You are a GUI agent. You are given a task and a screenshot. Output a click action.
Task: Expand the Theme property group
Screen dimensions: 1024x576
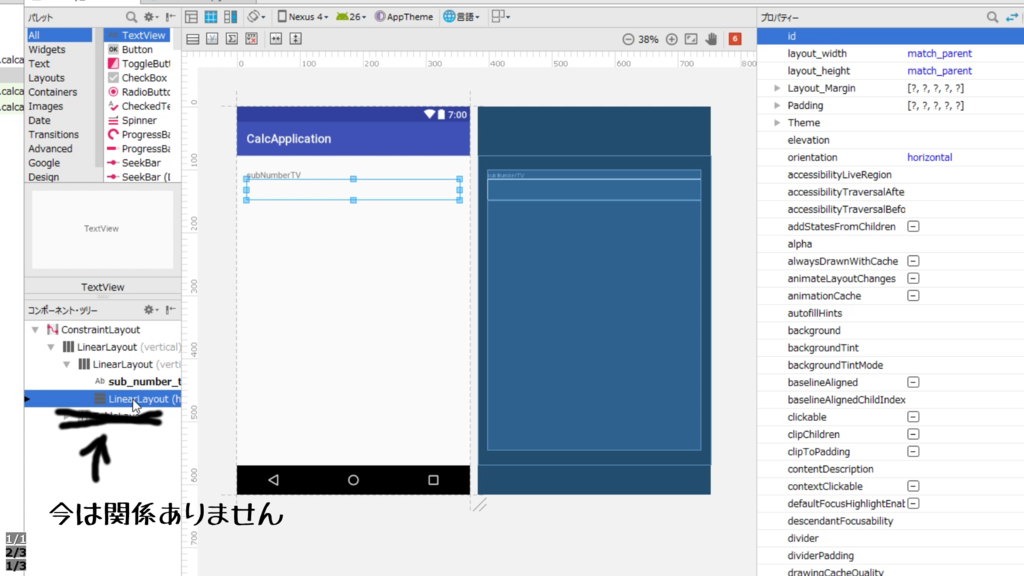[776, 123]
